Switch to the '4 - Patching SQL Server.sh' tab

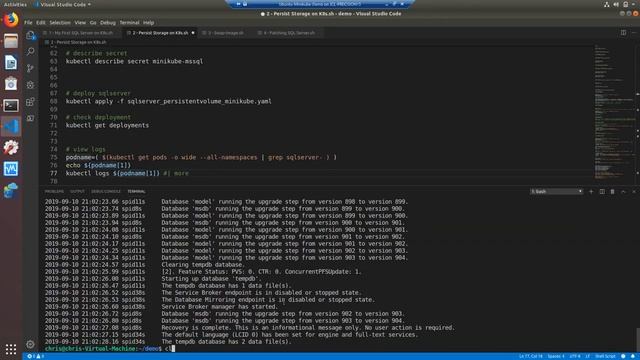pos(289,33)
